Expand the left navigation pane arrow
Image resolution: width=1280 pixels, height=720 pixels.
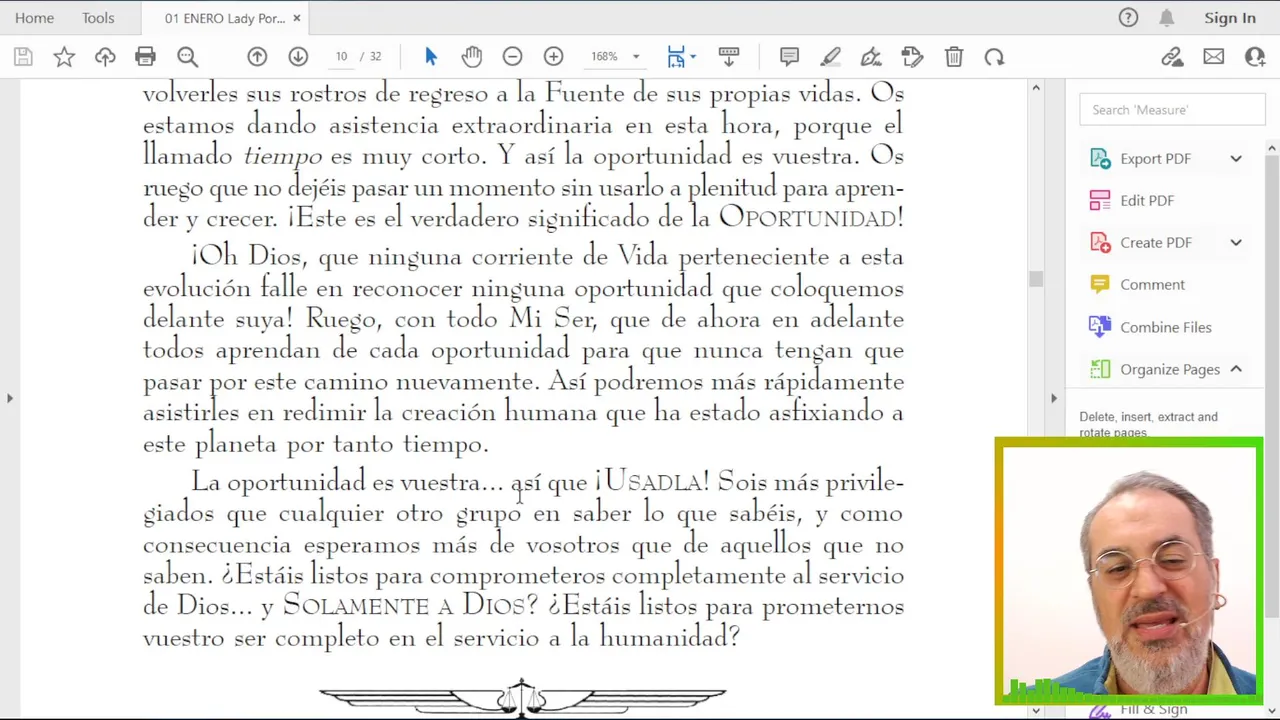pyautogui.click(x=9, y=398)
